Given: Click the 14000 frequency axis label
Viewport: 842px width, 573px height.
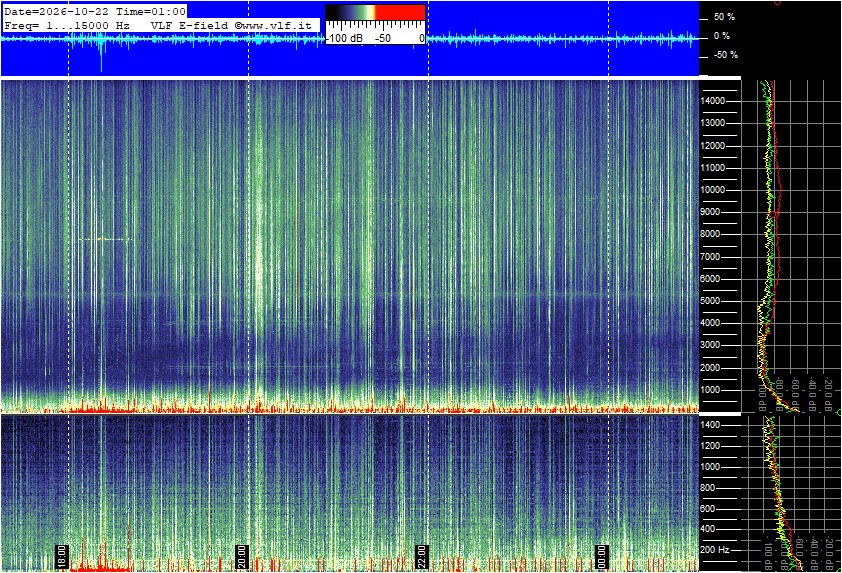Looking at the screenshot, I should coord(713,101).
